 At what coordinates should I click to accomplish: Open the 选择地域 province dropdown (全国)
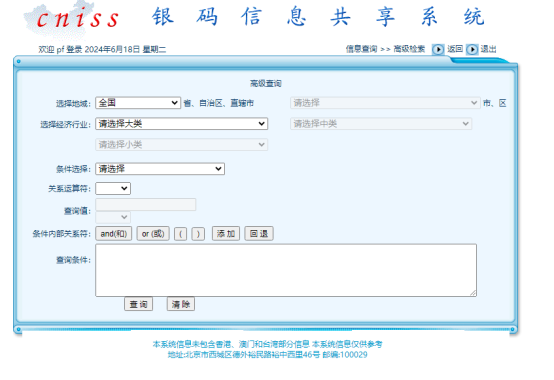[138, 103]
